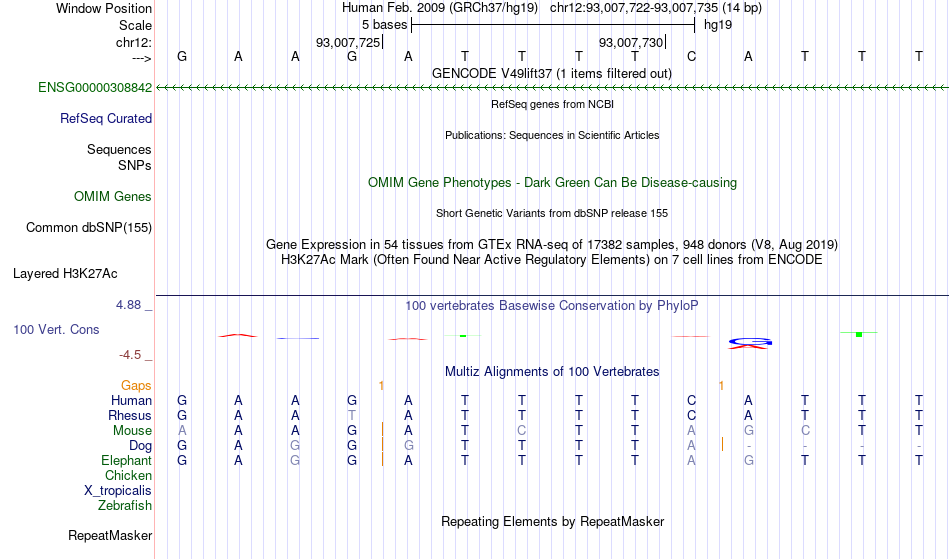Select the Rhesus species label
The image size is (950, 559).
130,416
